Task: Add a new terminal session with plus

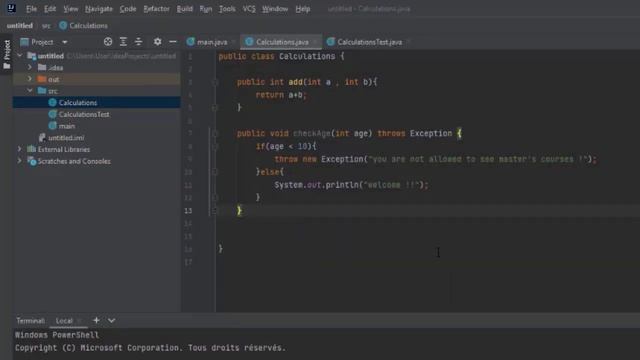Action: pos(96,320)
